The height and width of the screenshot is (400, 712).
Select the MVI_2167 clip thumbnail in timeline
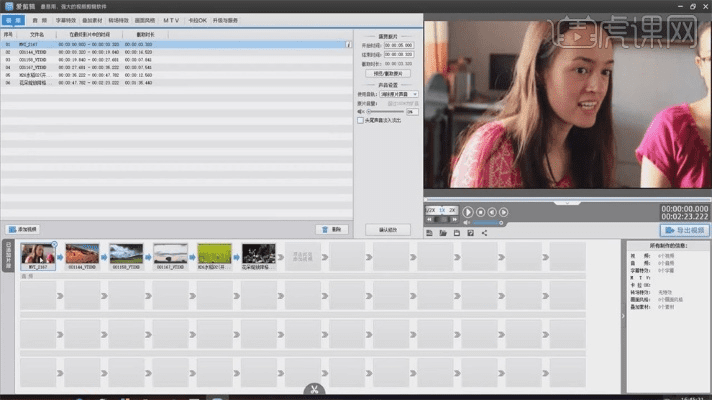point(38,254)
